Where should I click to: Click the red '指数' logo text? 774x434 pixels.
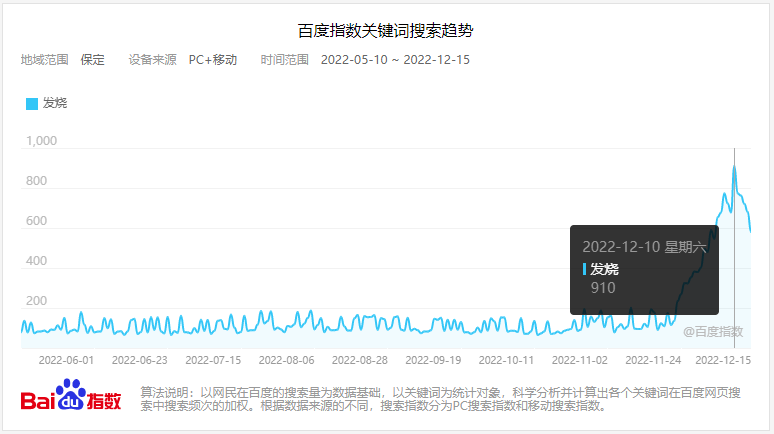[104, 401]
